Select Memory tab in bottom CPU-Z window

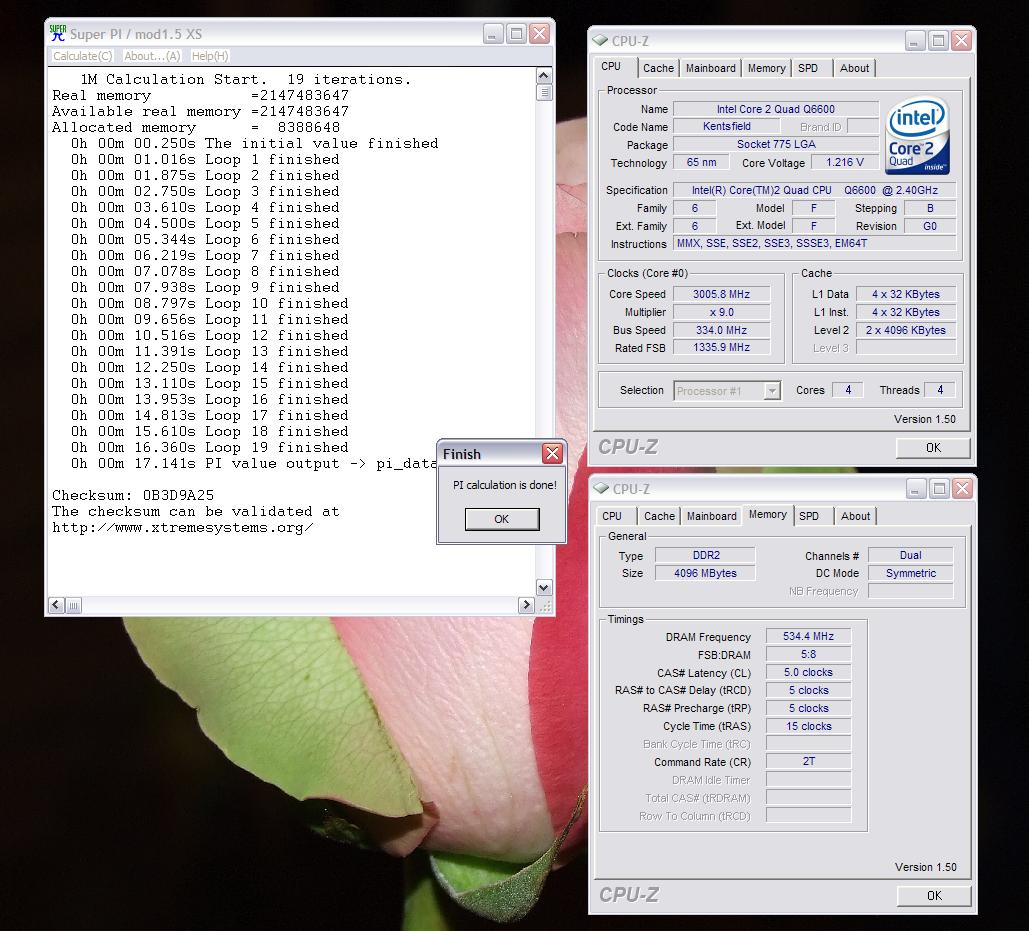pos(767,514)
